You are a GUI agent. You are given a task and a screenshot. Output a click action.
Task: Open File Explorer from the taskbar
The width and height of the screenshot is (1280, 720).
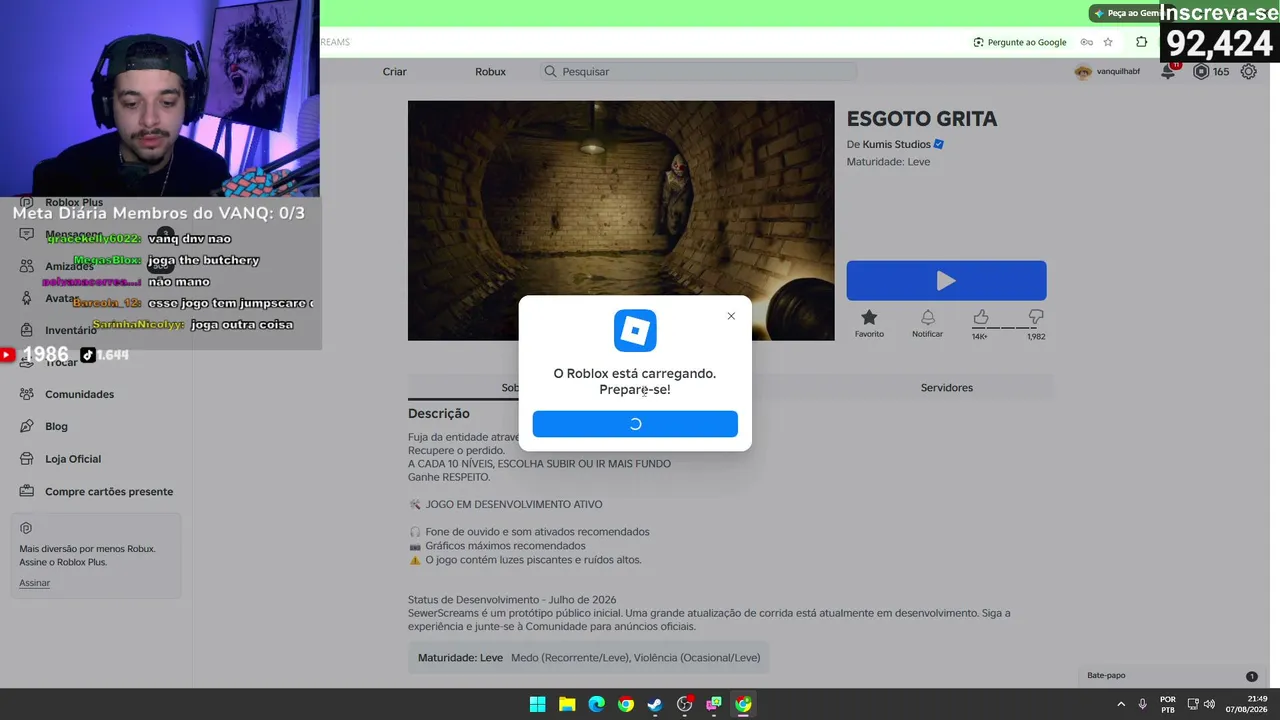click(567, 704)
